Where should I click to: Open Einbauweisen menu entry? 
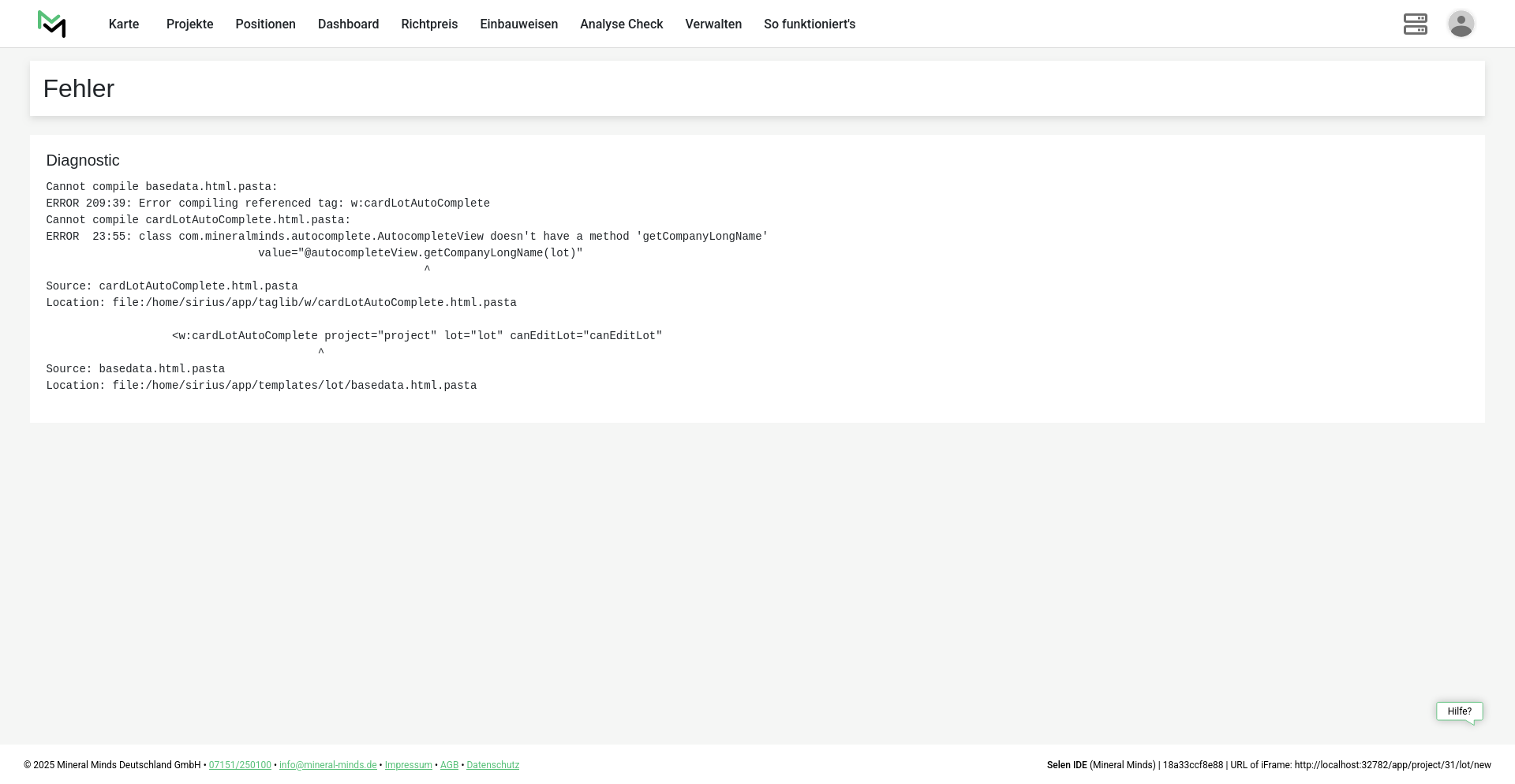518,24
